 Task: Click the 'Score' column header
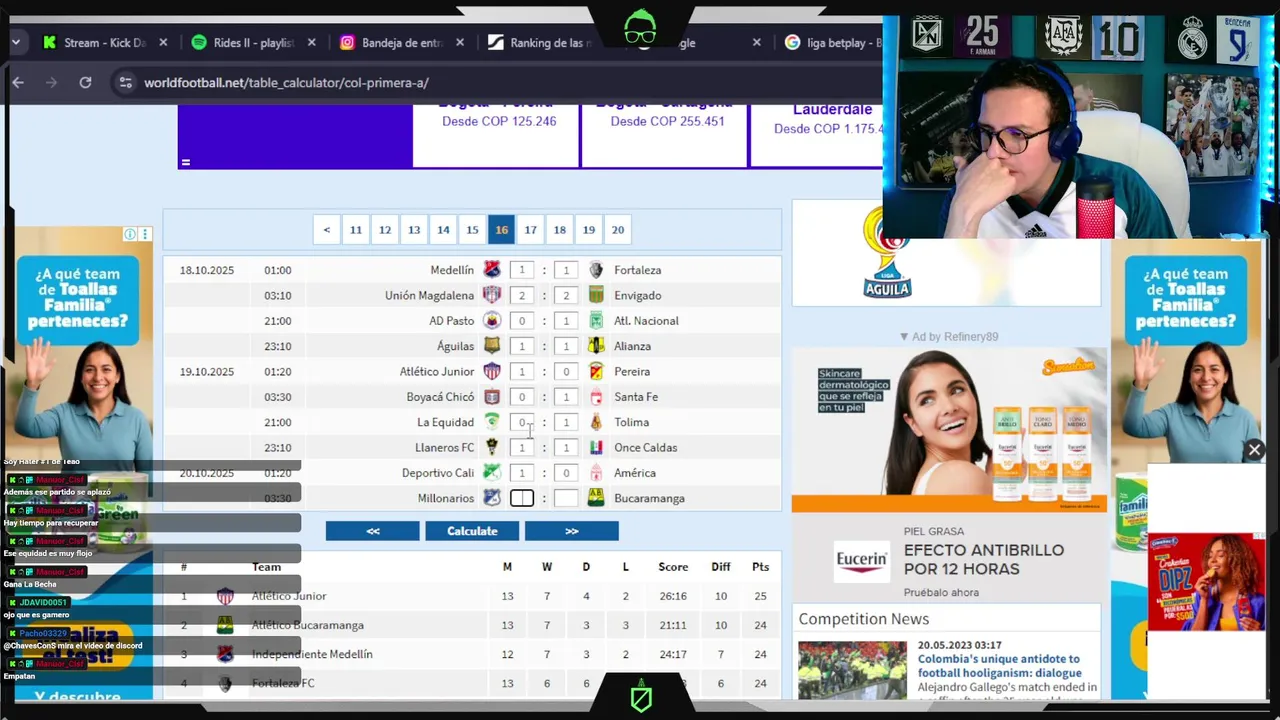pyautogui.click(x=673, y=567)
